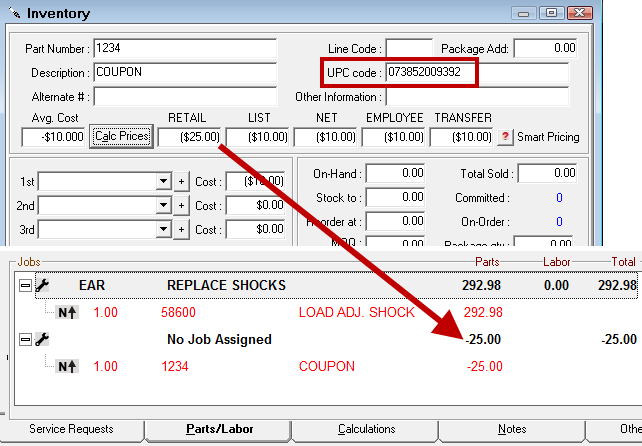Click the Alternate # field

point(185,97)
